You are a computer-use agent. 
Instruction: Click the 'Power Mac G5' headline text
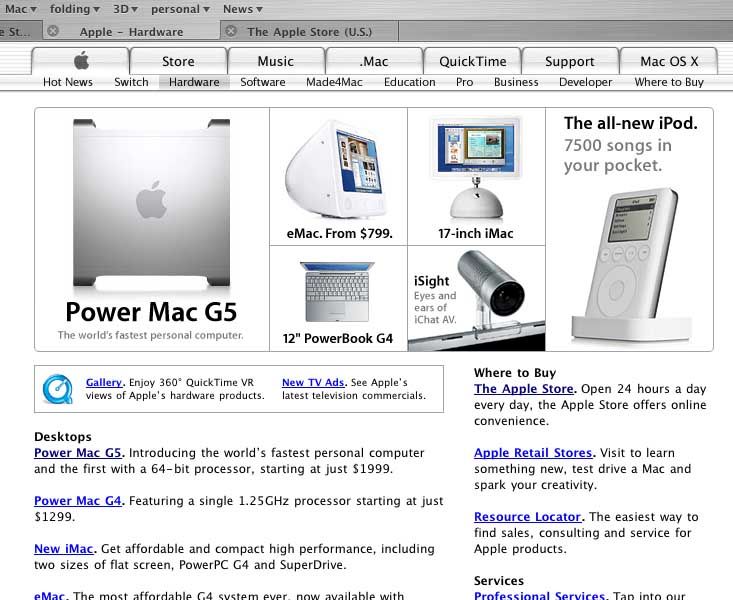pyautogui.click(x=151, y=312)
